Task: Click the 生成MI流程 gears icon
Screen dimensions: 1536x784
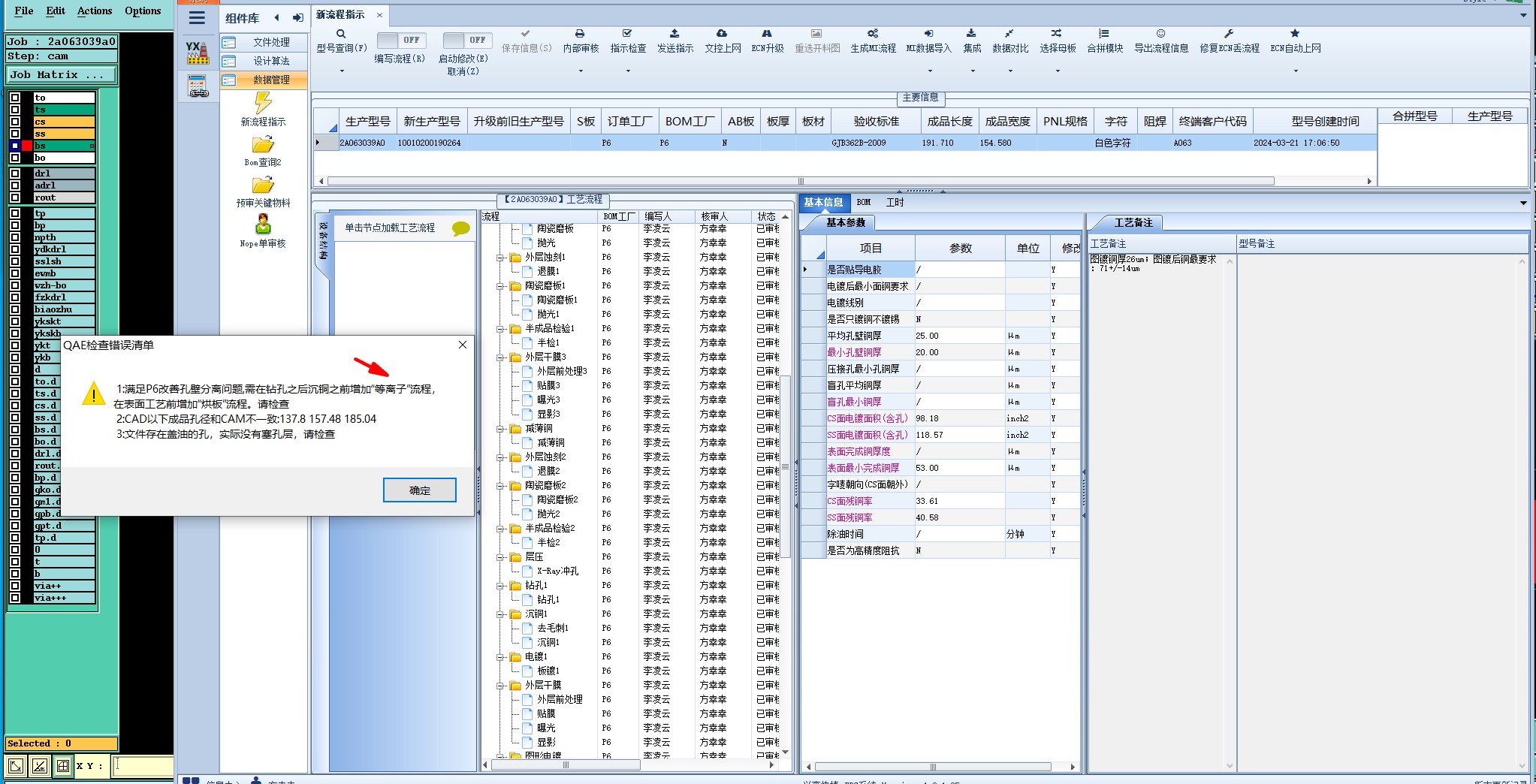Action: click(x=873, y=34)
